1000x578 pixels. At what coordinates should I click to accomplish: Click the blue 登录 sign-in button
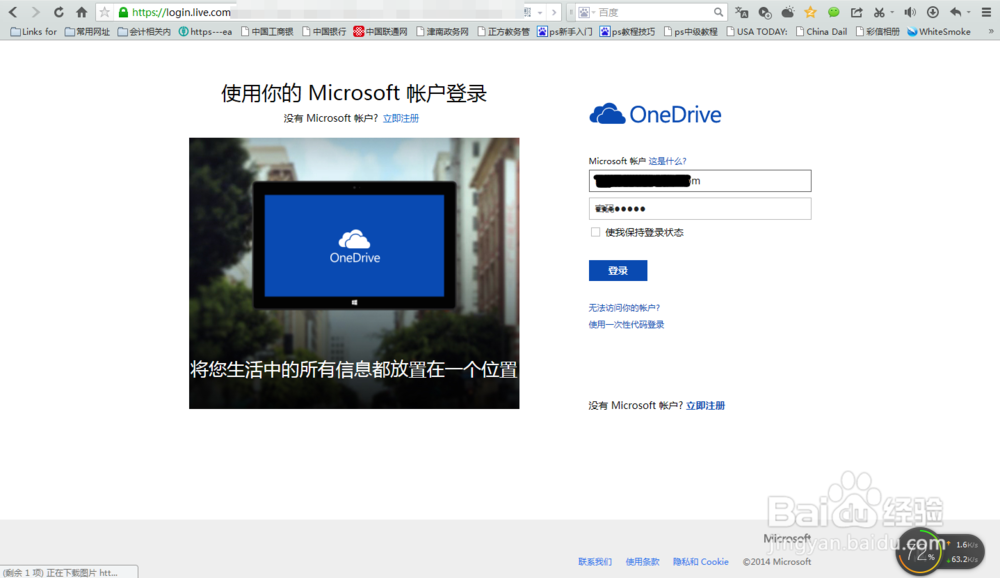coord(617,270)
